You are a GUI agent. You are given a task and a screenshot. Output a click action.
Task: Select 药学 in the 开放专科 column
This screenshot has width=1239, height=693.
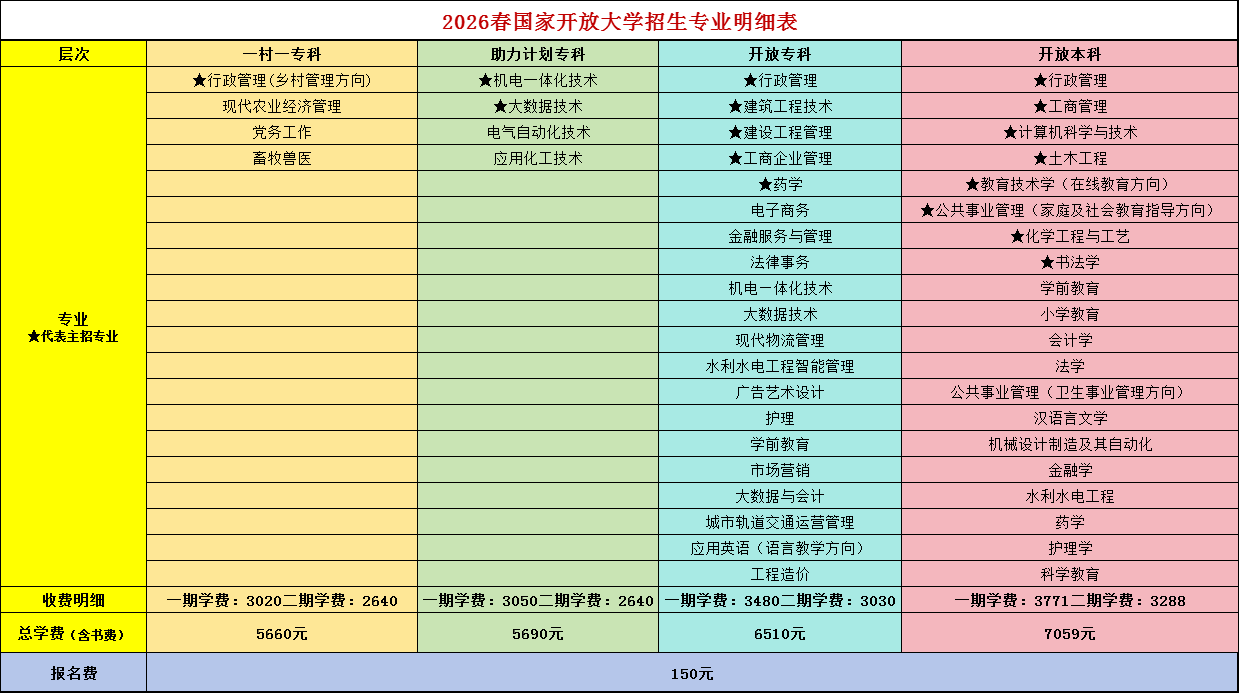click(780, 183)
